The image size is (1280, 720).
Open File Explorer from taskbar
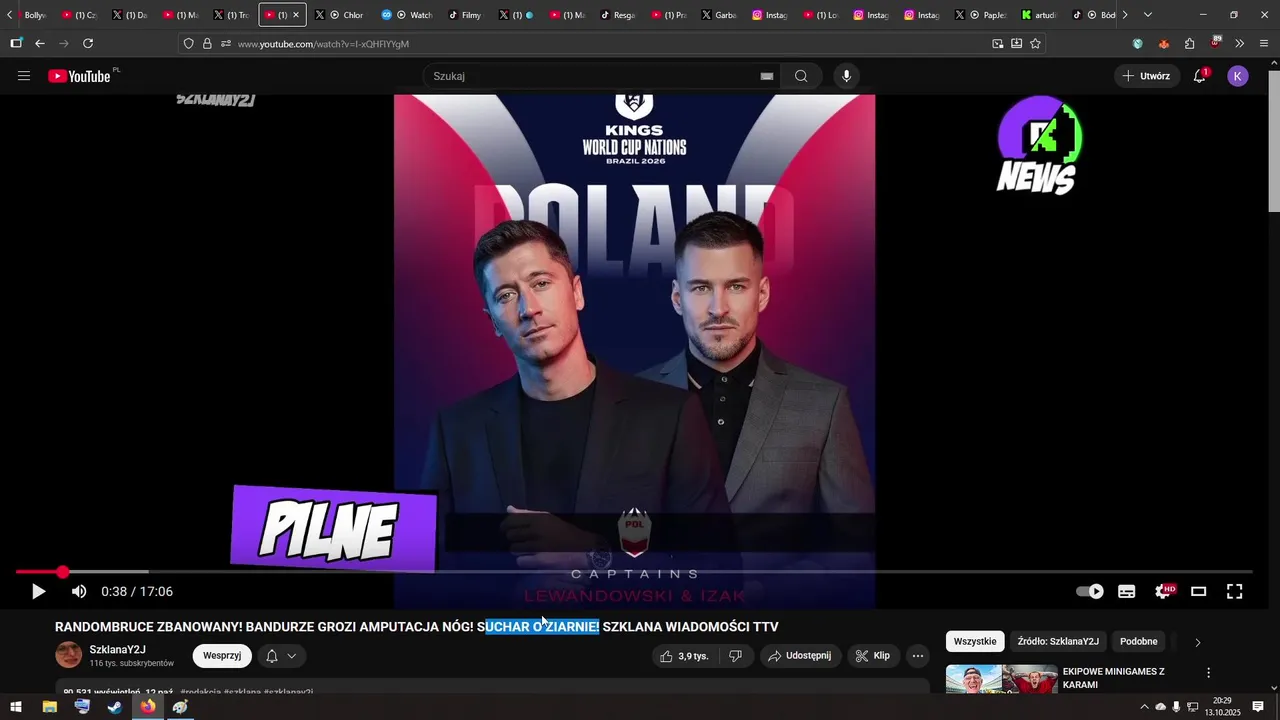[49, 707]
